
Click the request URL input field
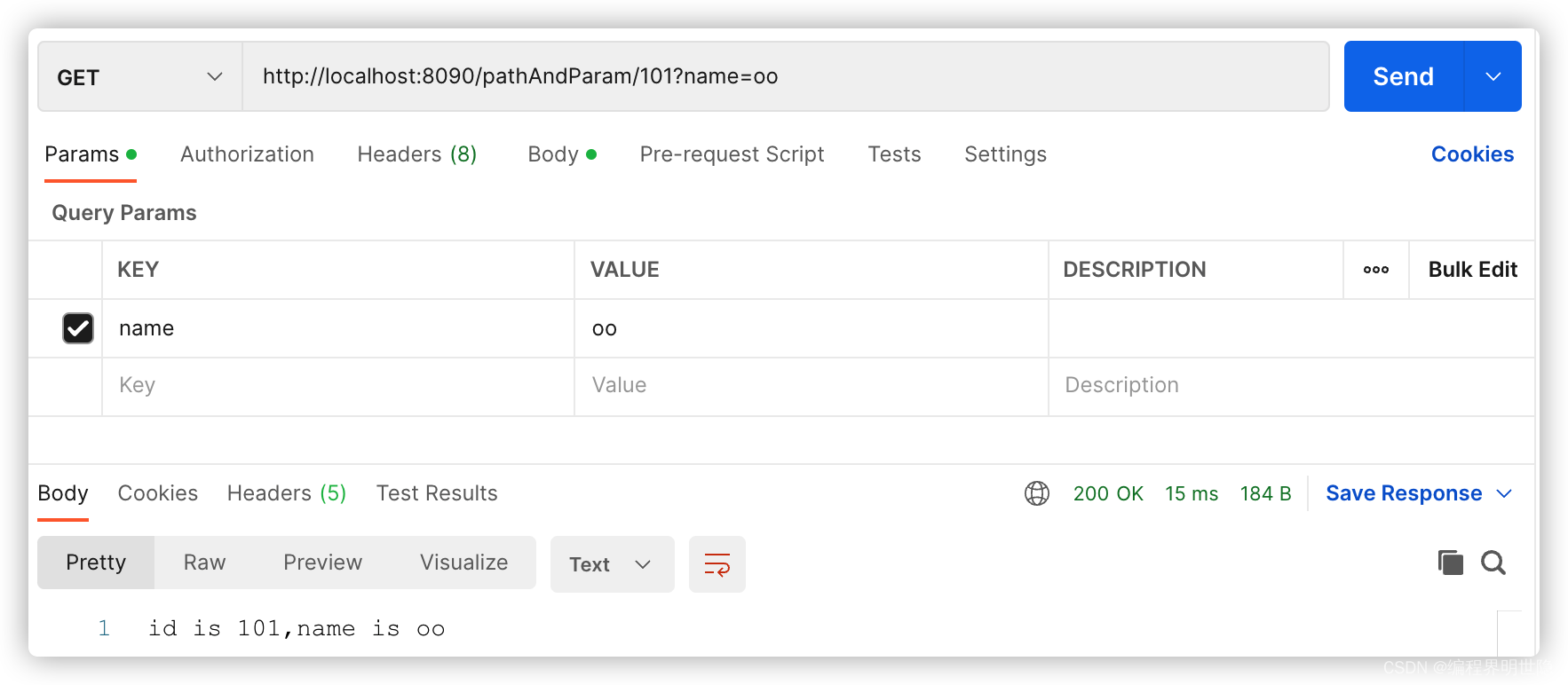click(x=785, y=77)
